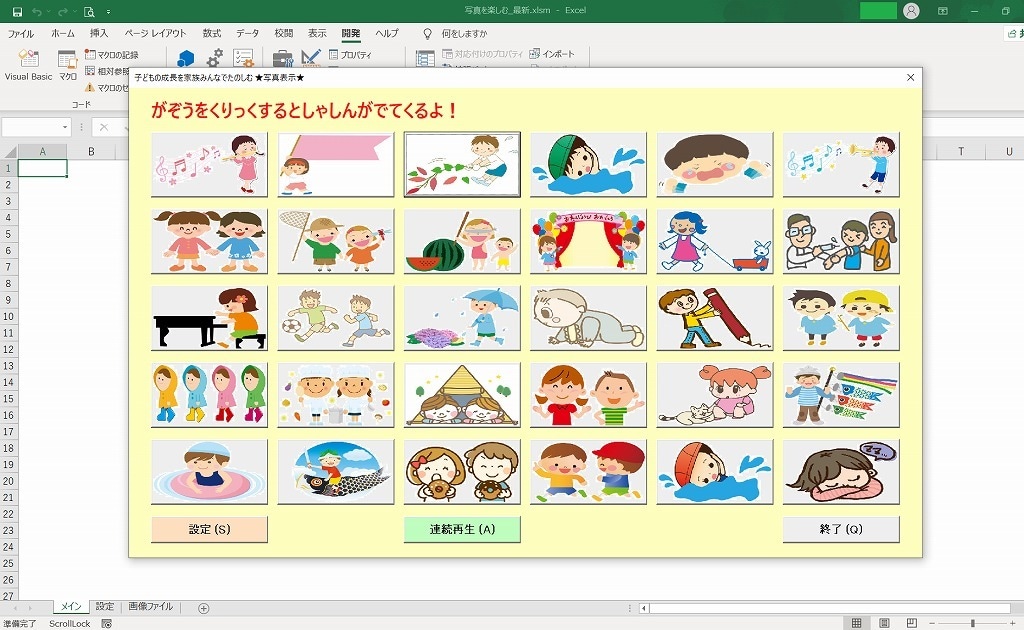Image resolution: width=1024 pixels, height=630 pixels.
Task: Open the 挿入 ribbon tab
Action: click(x=99, y=33)
